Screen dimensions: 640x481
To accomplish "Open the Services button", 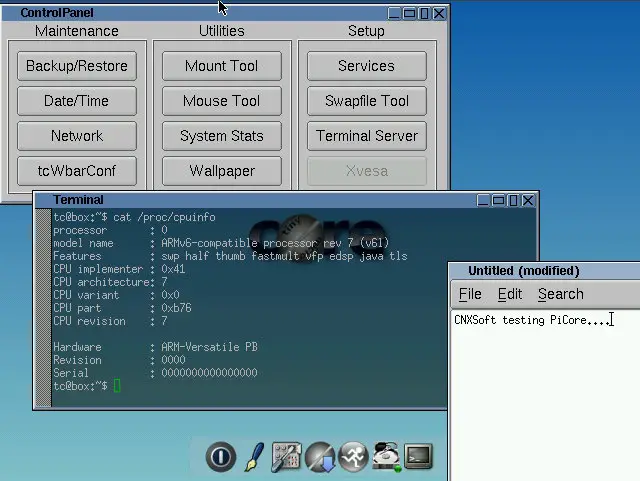I will click(367, 66).
